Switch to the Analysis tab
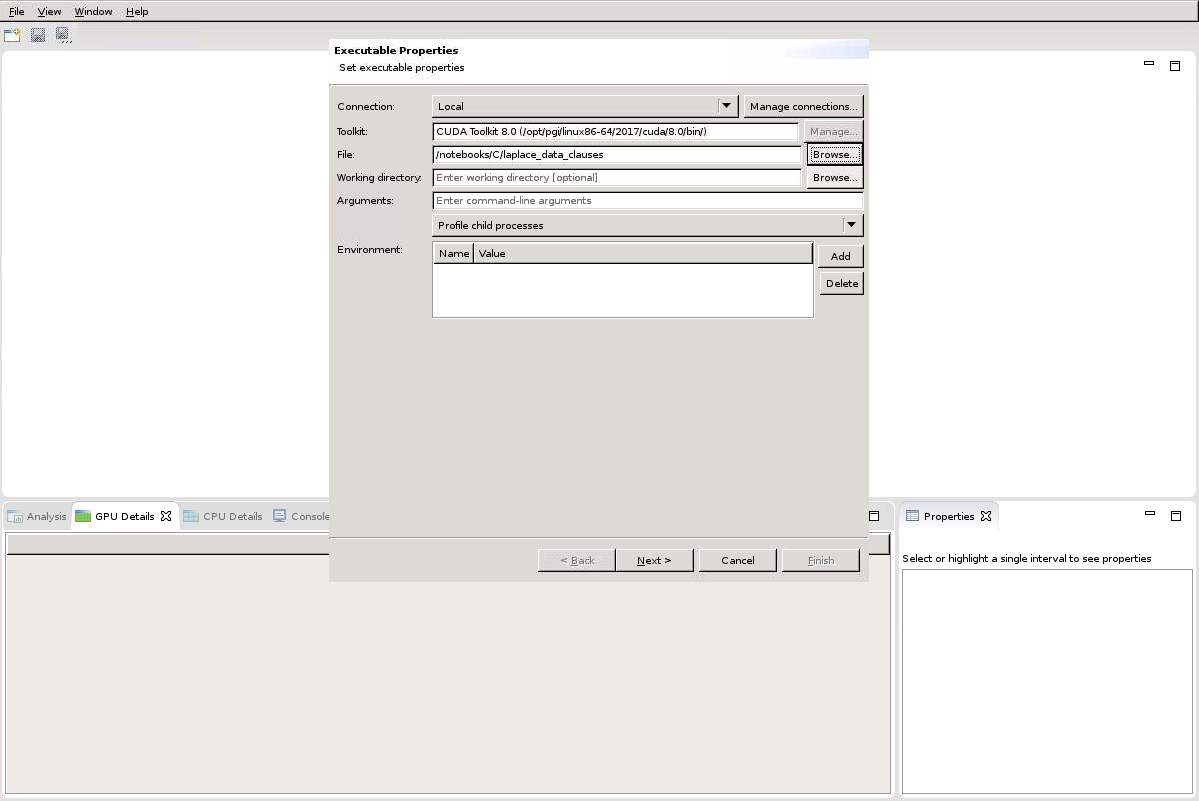This screenshot has height=801, width=1199. point(38,516)
